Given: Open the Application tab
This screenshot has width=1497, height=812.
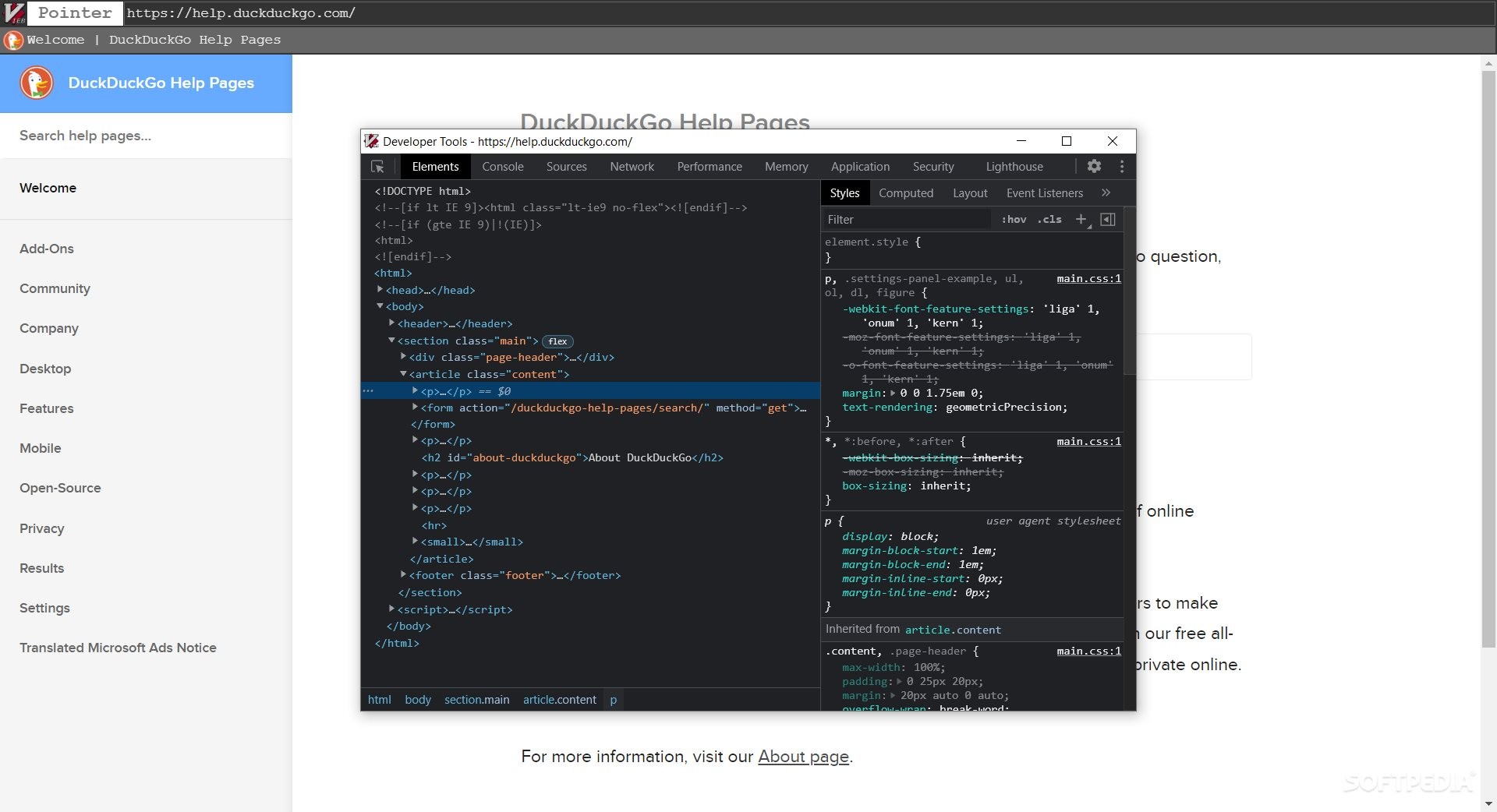Looking at the screenshot, I should [860, 167].
